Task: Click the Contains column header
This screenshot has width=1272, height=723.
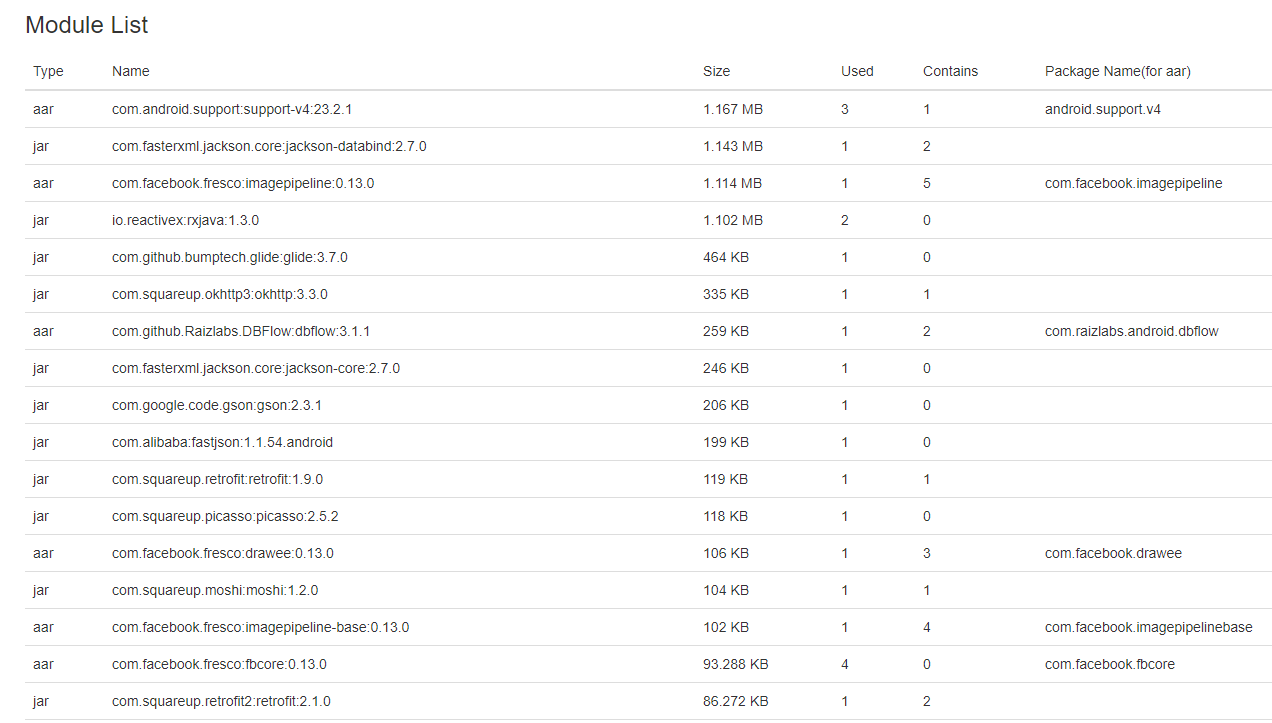Action: point(950,71)
